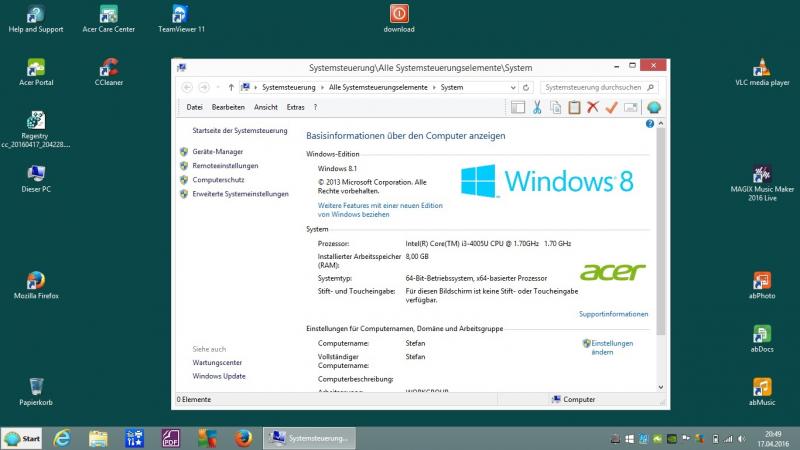Select the VLC media player desktop icon

pos(762,72)
